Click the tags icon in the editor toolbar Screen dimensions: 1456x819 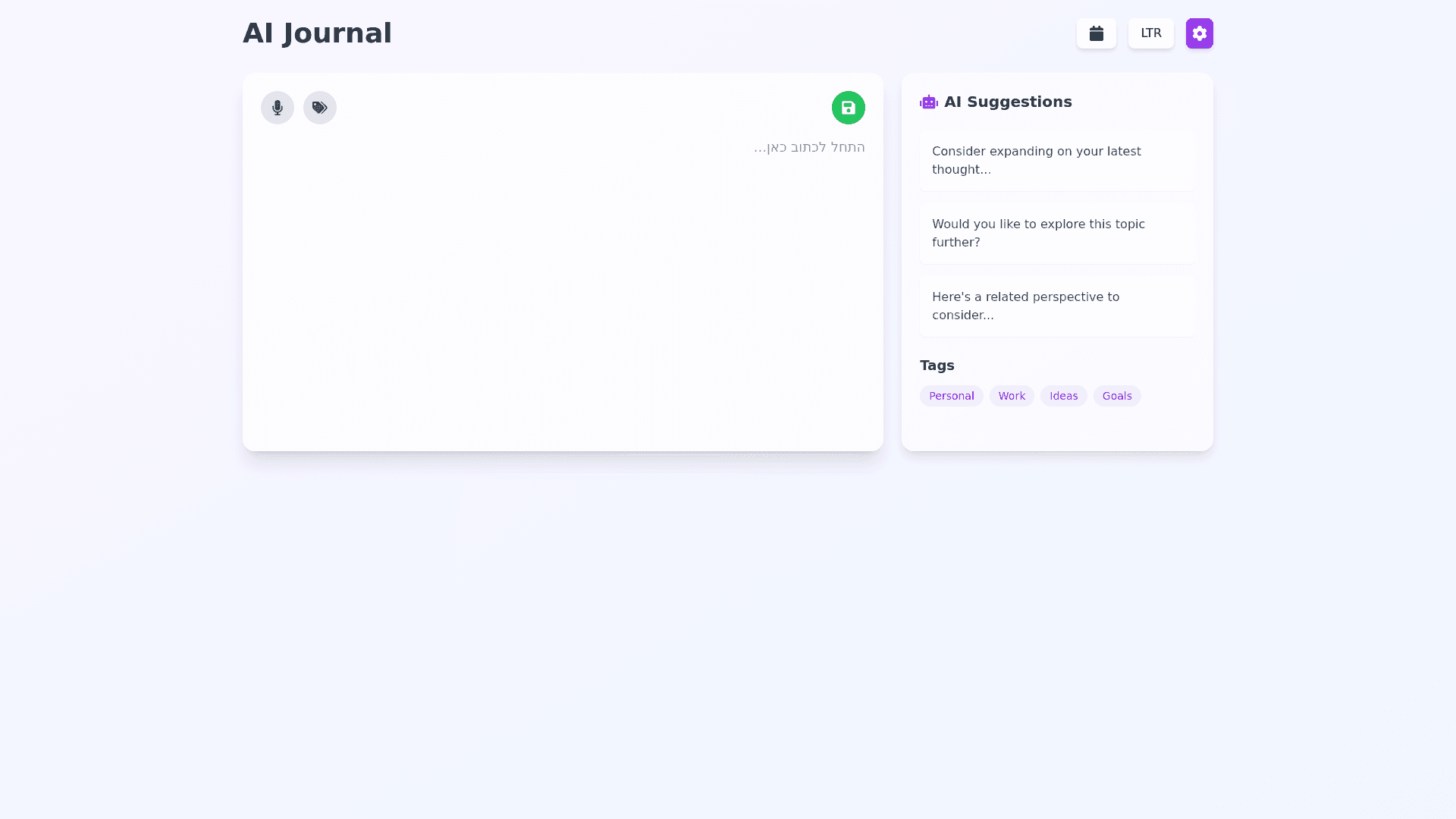tap(320, 108)
